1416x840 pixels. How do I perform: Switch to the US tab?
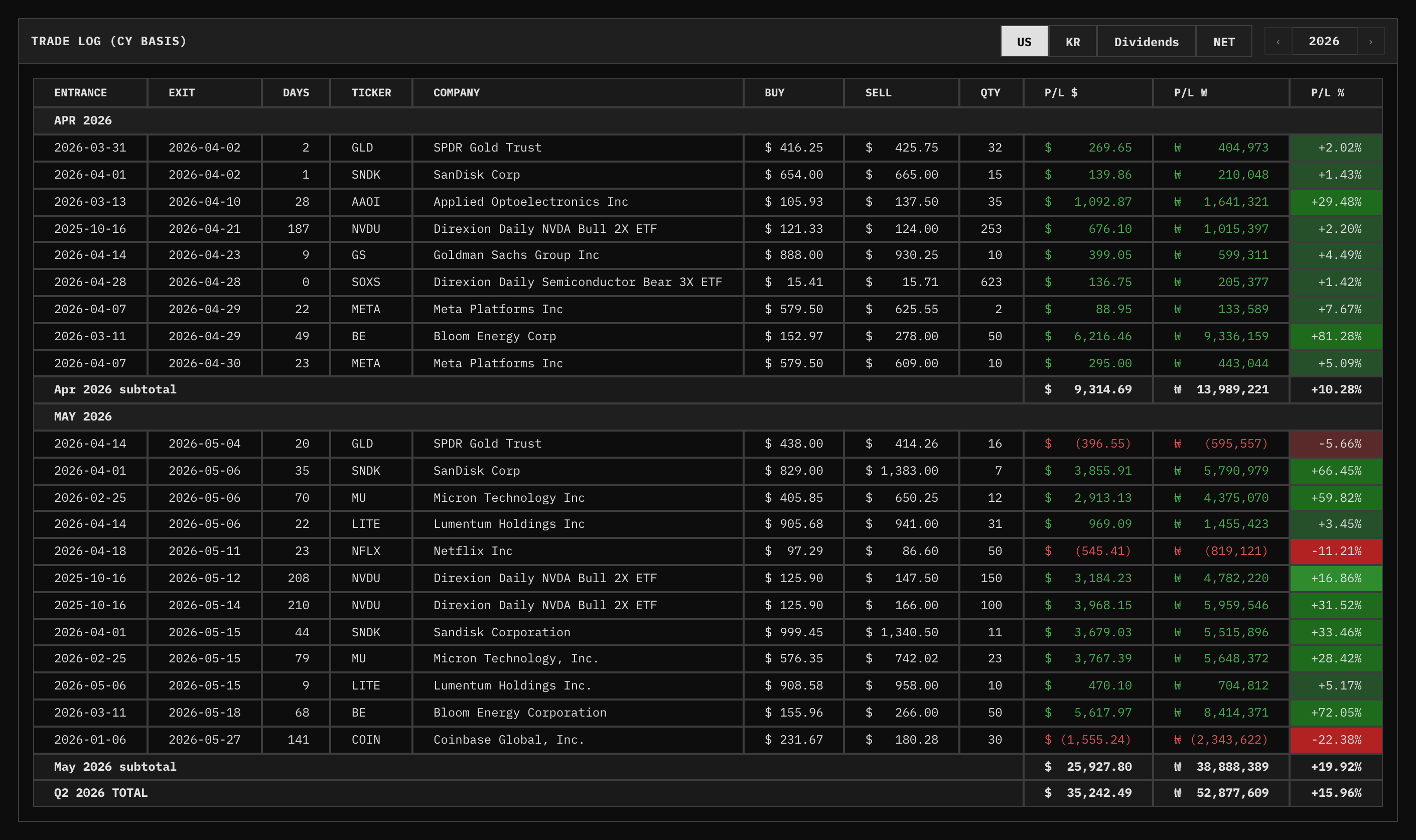pyautogui.click(x=1024, y=41)
